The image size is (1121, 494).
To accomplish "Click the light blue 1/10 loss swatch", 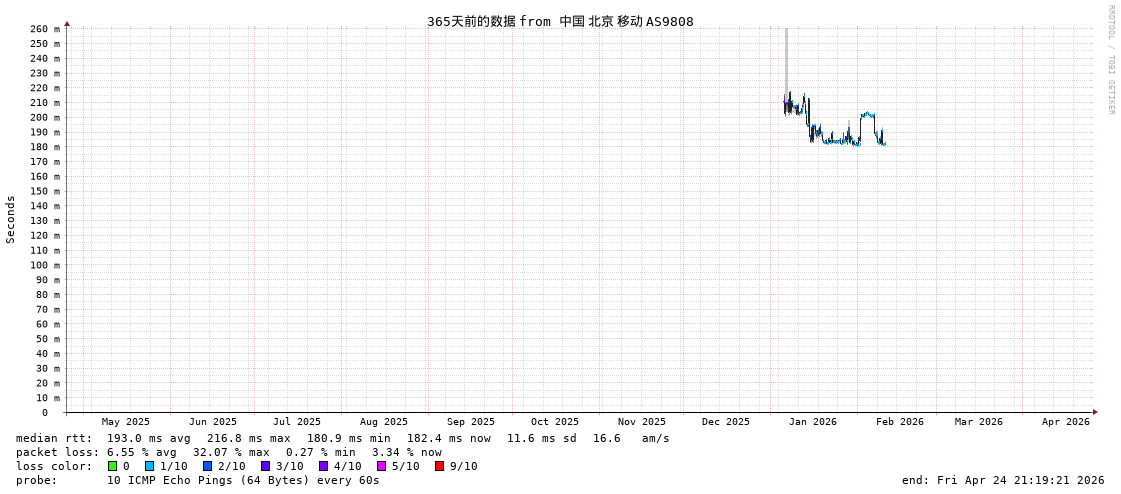I will [x=150, y=466].
